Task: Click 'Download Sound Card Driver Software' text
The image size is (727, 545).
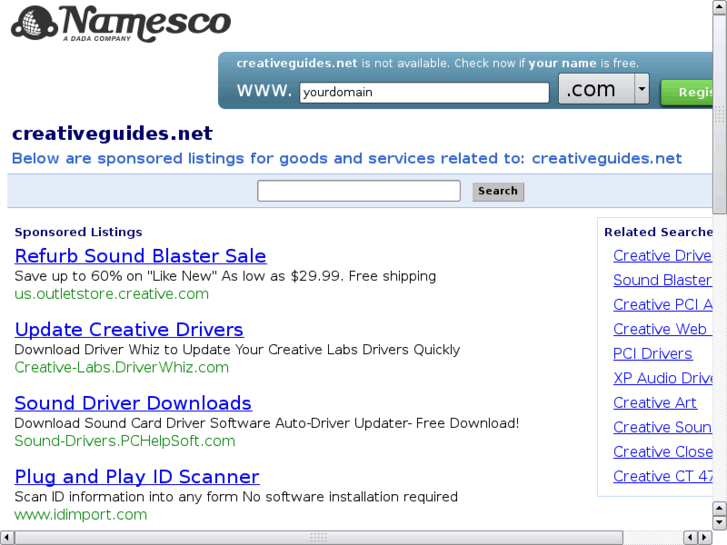Action: pos(267,423)
